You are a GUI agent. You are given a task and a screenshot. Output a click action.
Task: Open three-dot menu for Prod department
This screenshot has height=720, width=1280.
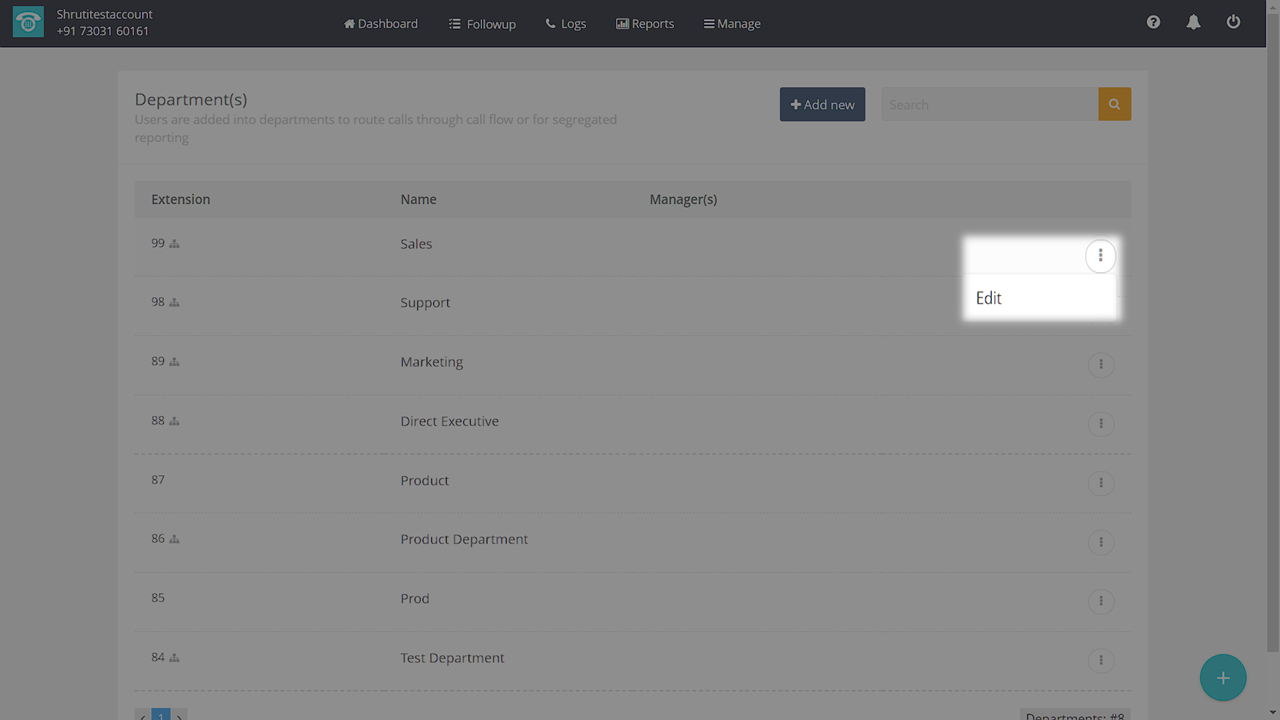coord(1100,601)
